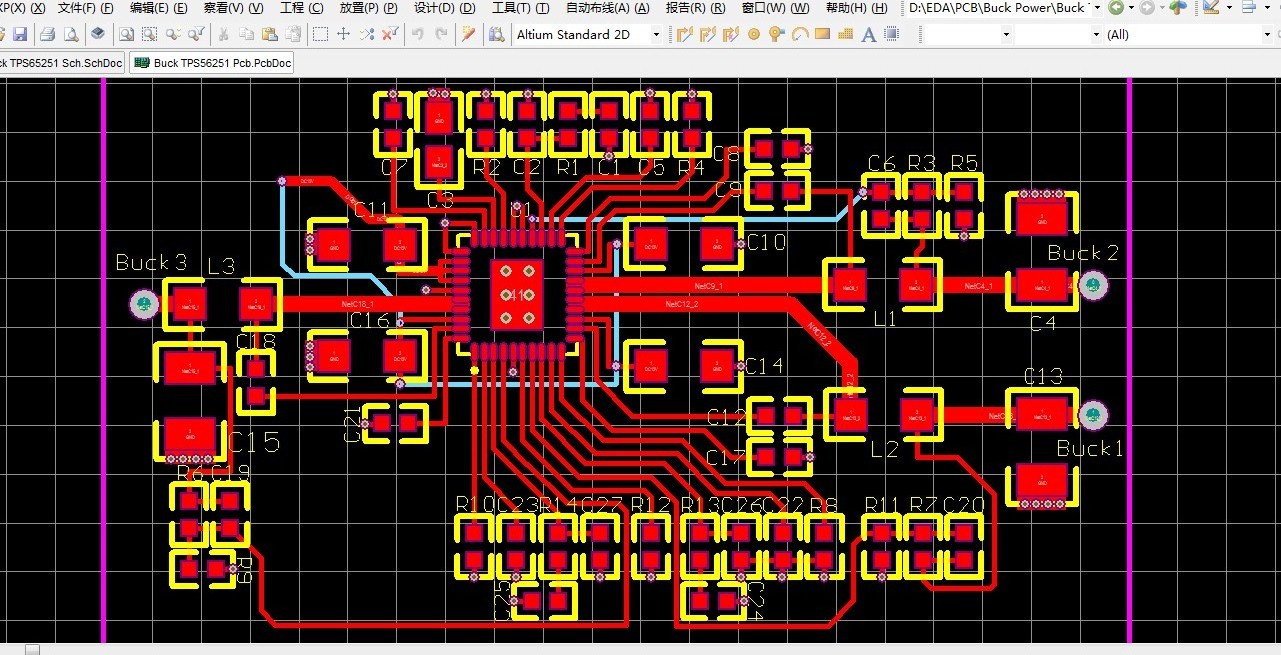The height and width of the screenshot is (655, 1281).
Task: Expand the second empty filter combo box
Action: tap(1096, 34)
